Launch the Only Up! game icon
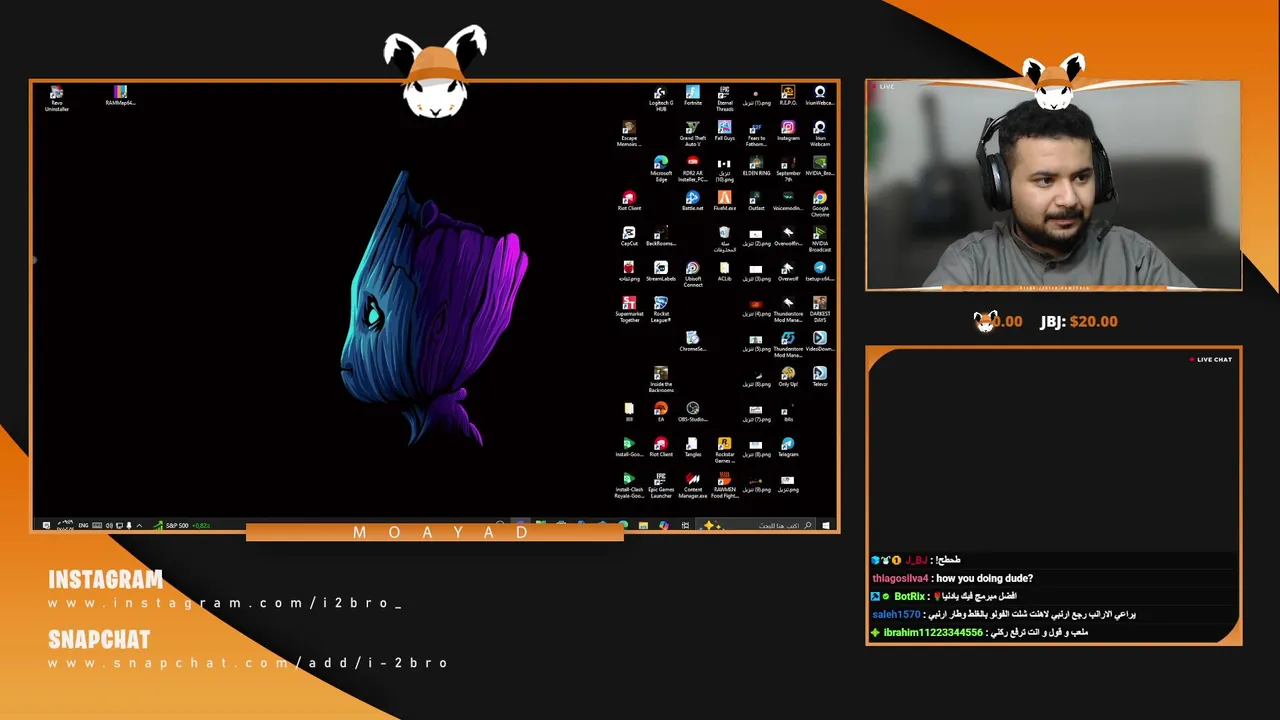The width and height of the screenshot is (1280, 720). [x=788, y=376]
